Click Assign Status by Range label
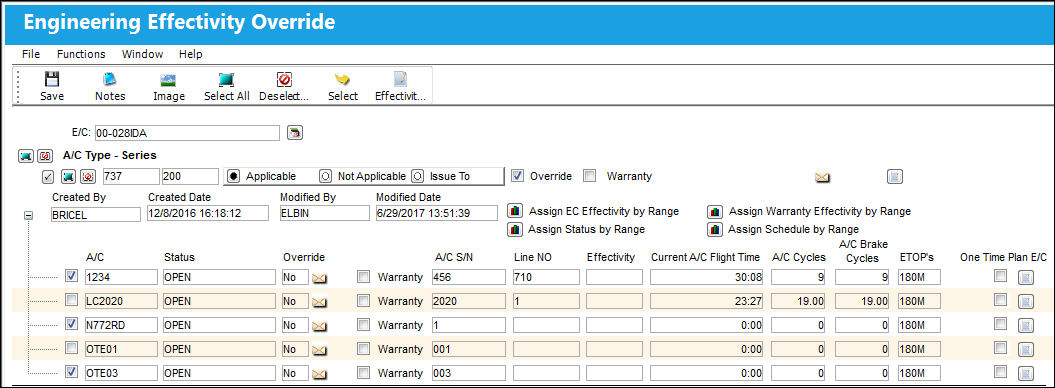The width and height of the screenshot is (1055, 388). pos(587,229)
